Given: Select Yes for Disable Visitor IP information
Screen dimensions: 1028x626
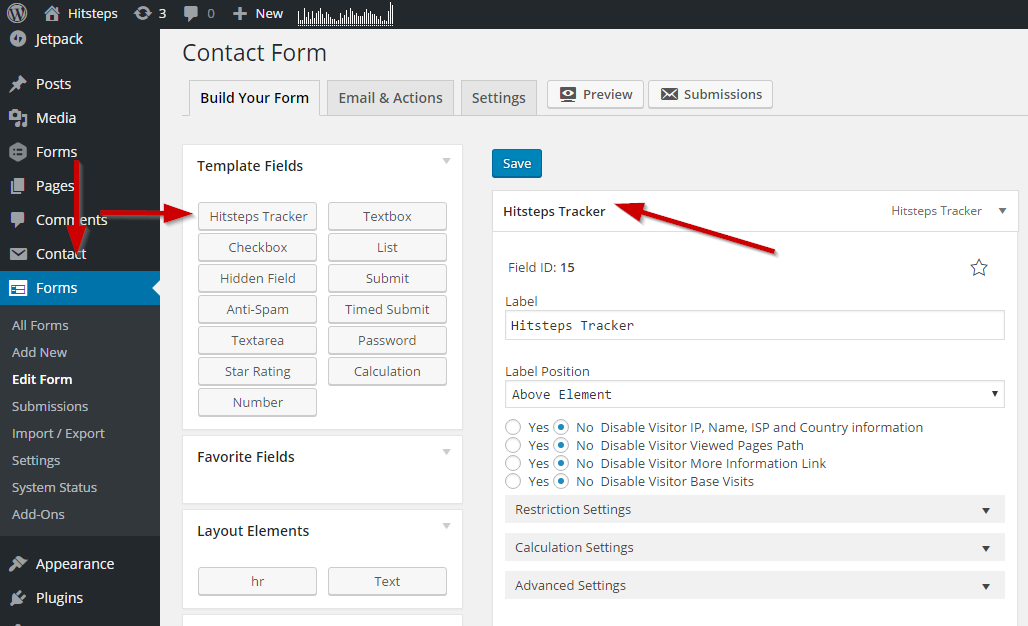Looking at the screenshot, I should point(513,427).
